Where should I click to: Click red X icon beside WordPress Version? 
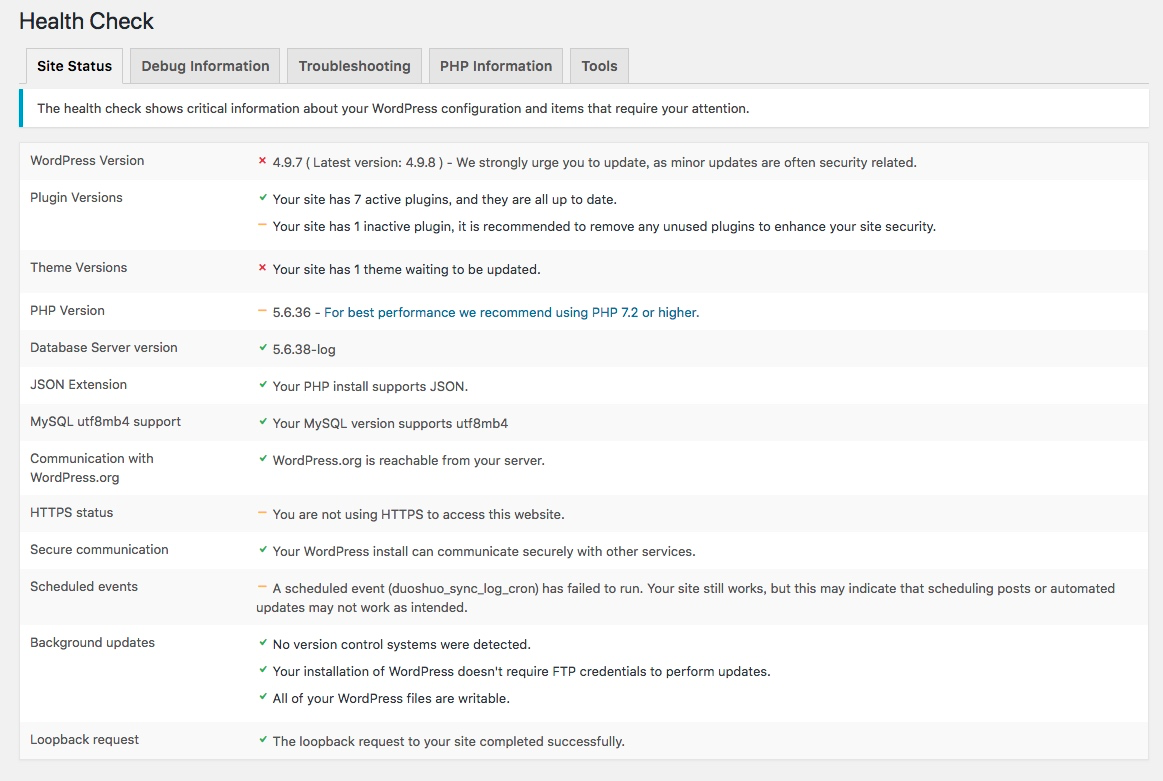click(x=262, y=161)
